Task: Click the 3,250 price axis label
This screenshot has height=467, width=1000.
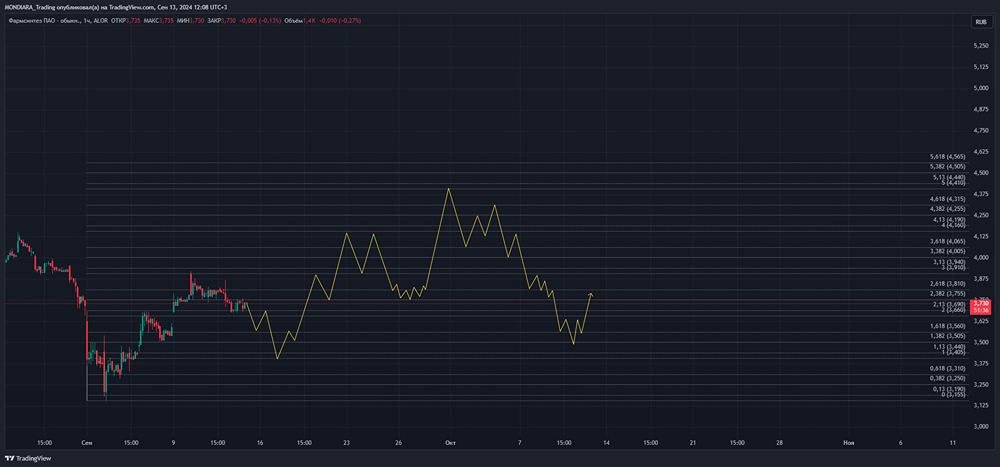Action: click(981, 385)
